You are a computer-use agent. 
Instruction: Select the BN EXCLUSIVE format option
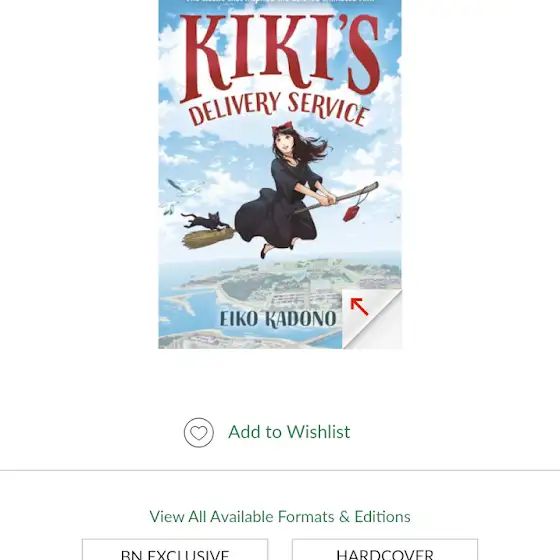tap(175, 550)
